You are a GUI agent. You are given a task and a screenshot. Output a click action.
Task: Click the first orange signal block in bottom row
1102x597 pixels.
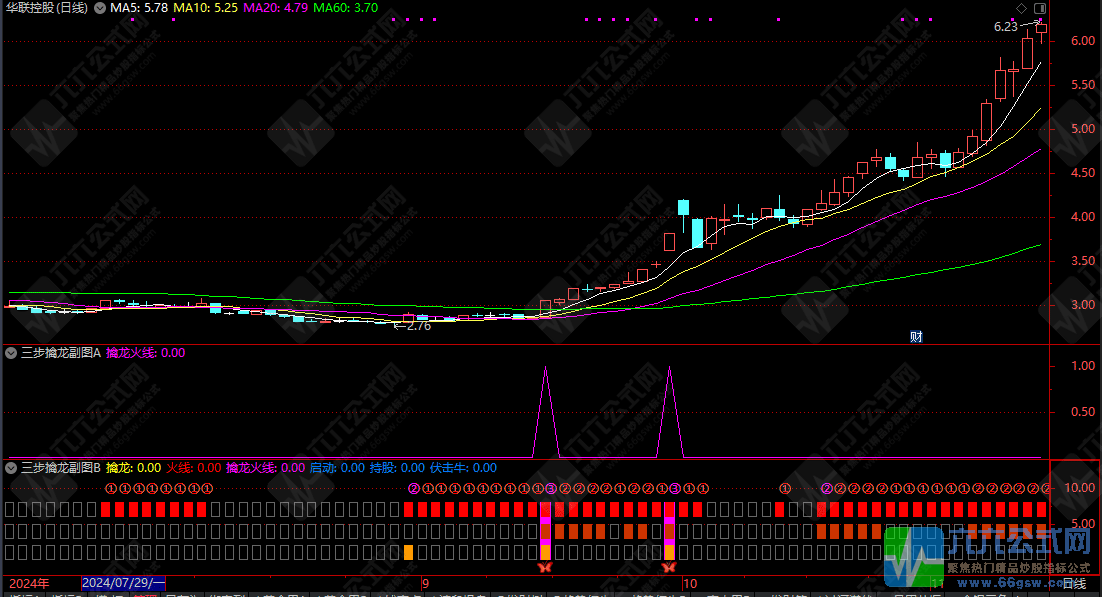coord(408,552)
